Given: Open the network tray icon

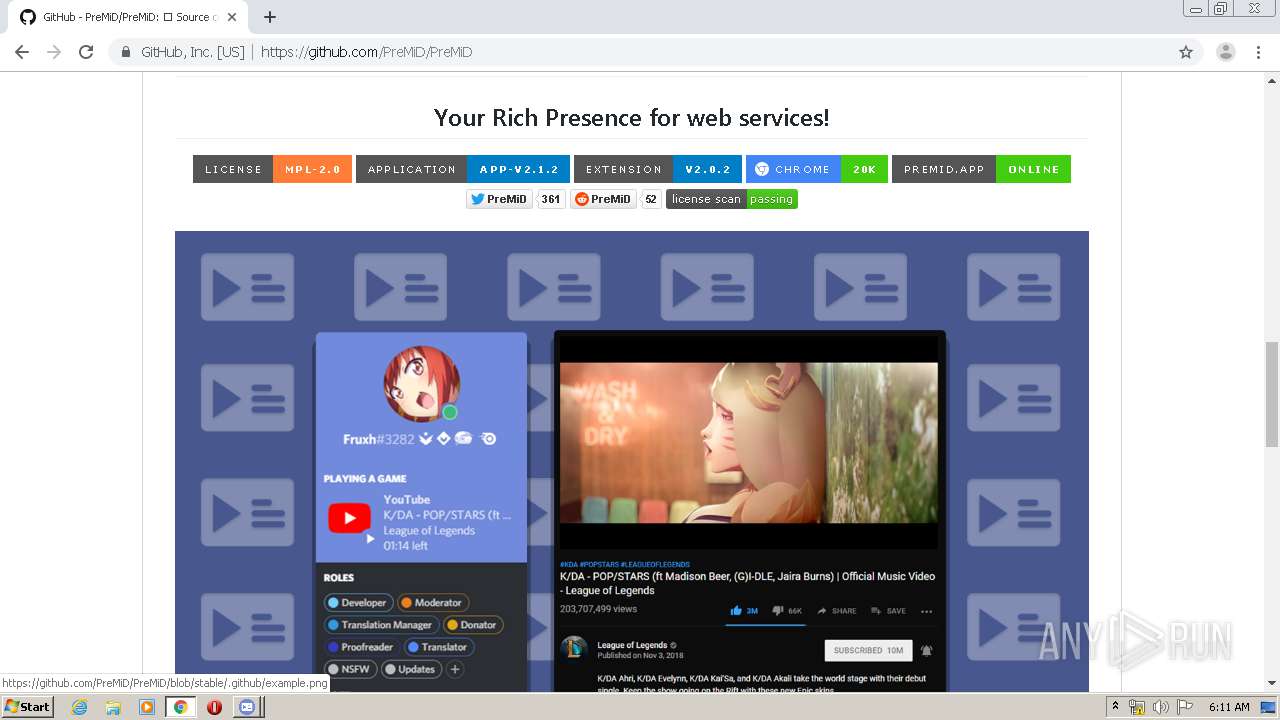Looking at the screenshot, I should point(1137,707).
